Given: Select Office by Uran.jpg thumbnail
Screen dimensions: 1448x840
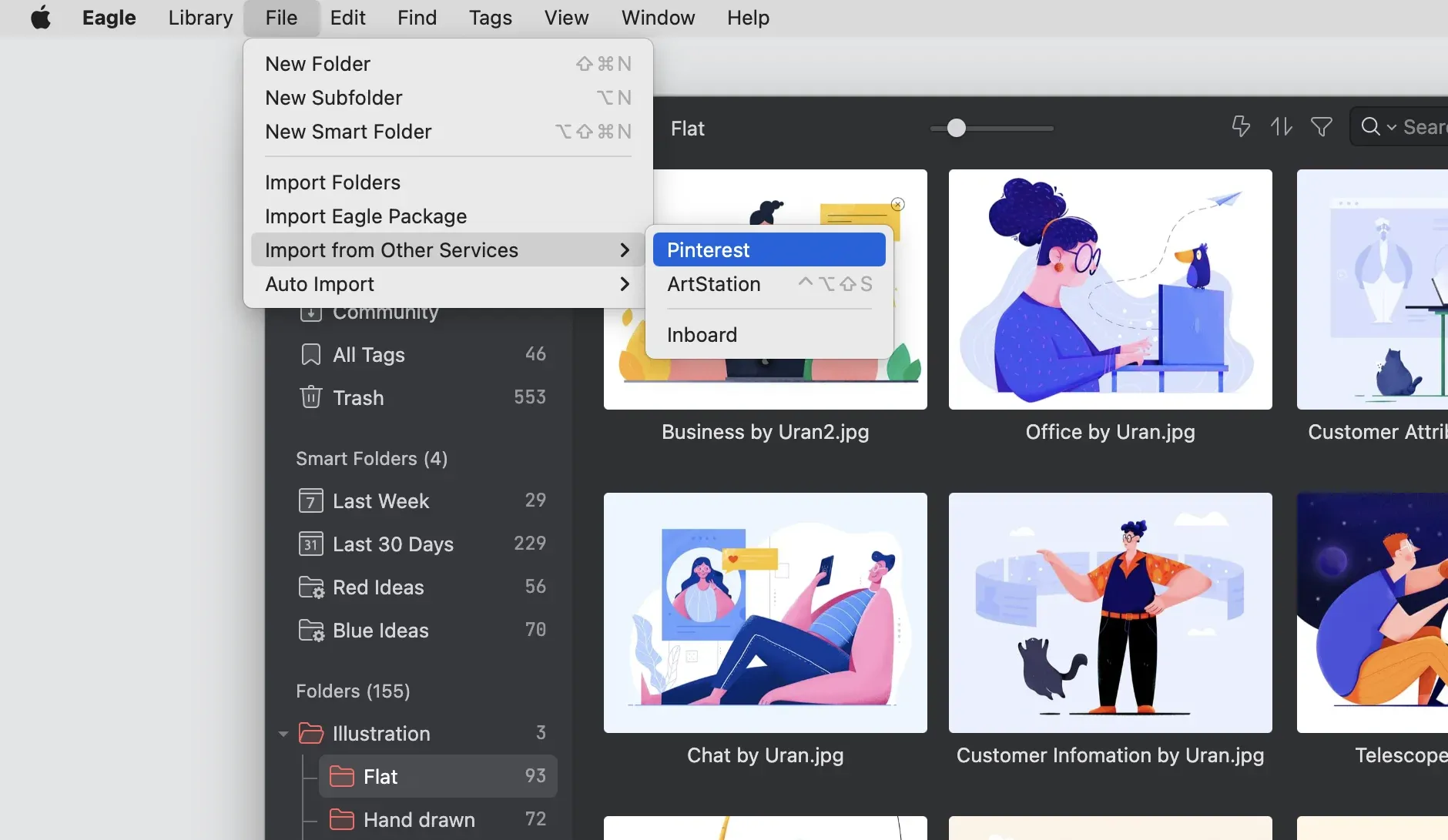Looking at the screenshot, I should click(x=1110, y=289).
